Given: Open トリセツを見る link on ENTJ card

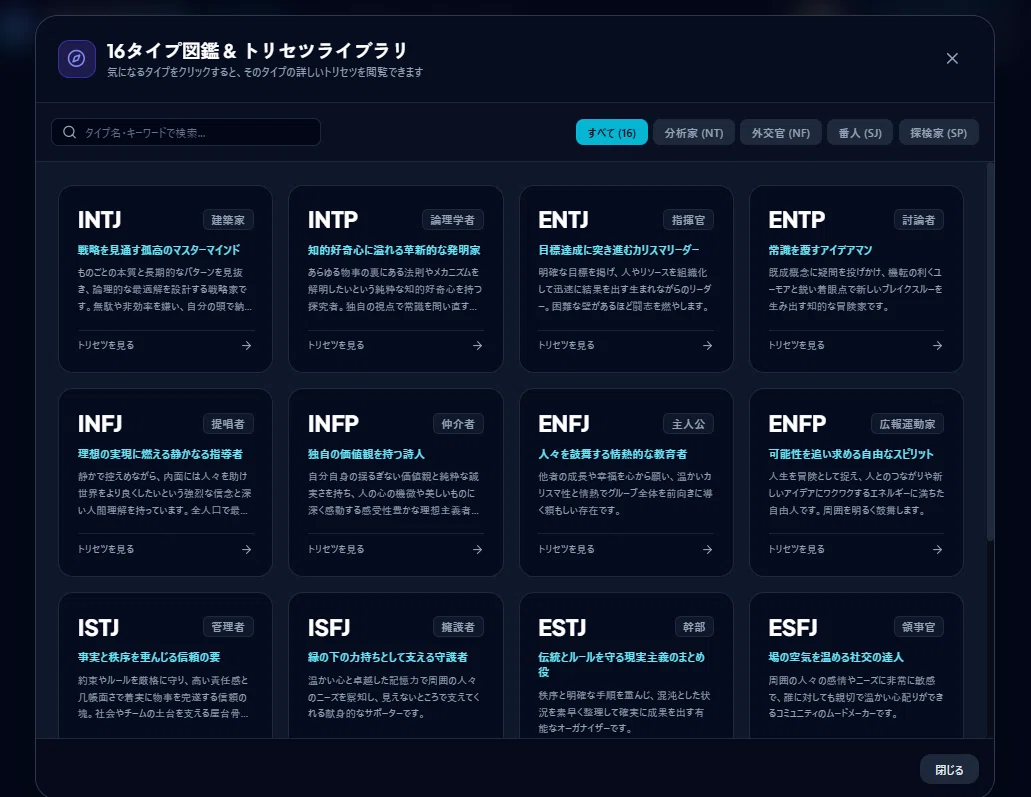Looking at the screenshot, I should [566, 345].
